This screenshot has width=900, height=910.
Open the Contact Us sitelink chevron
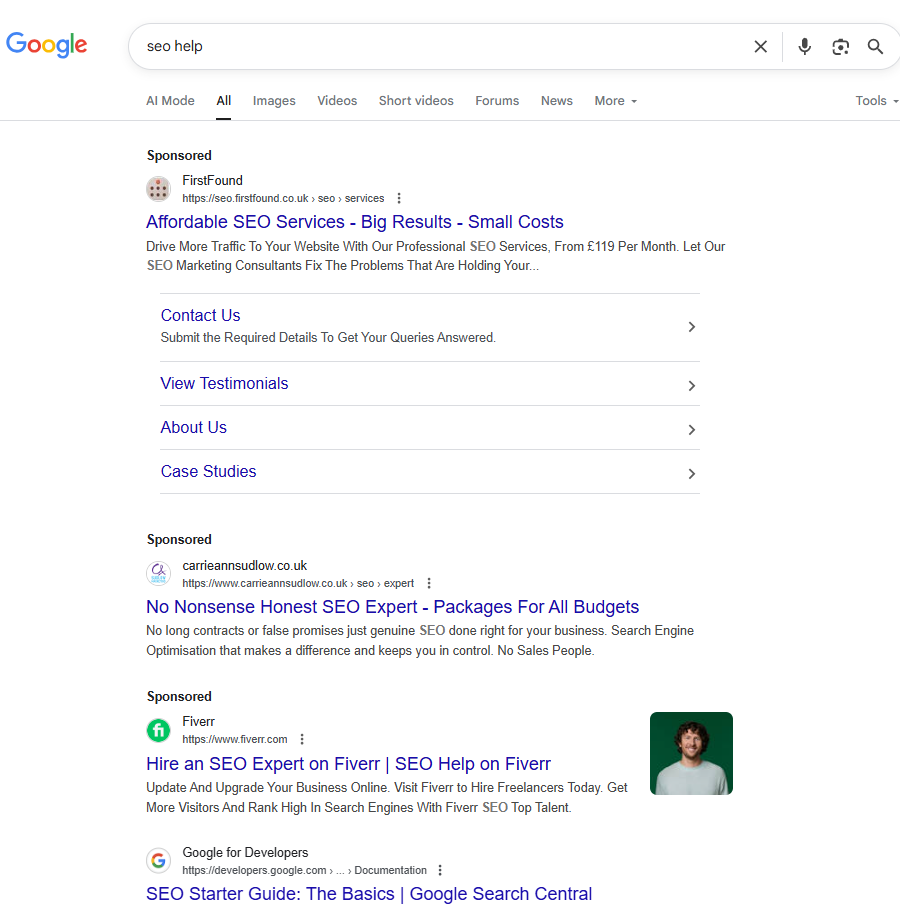[x=692, y=327]
